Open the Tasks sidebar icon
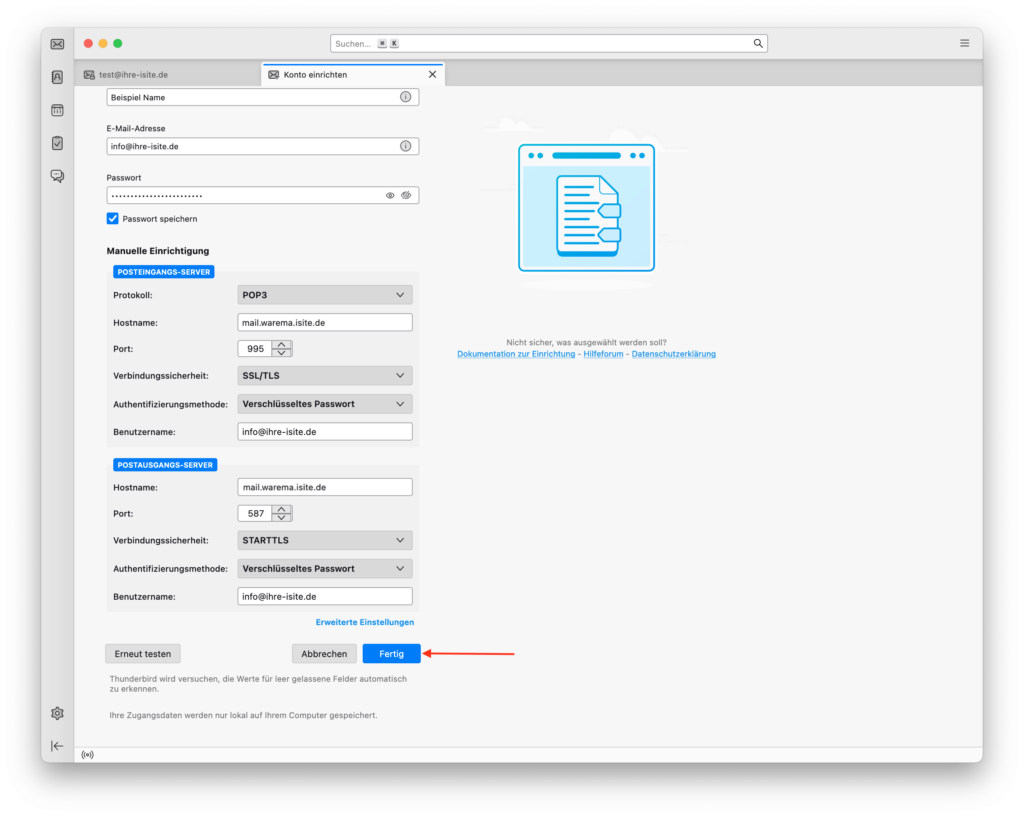 point(57,143)
